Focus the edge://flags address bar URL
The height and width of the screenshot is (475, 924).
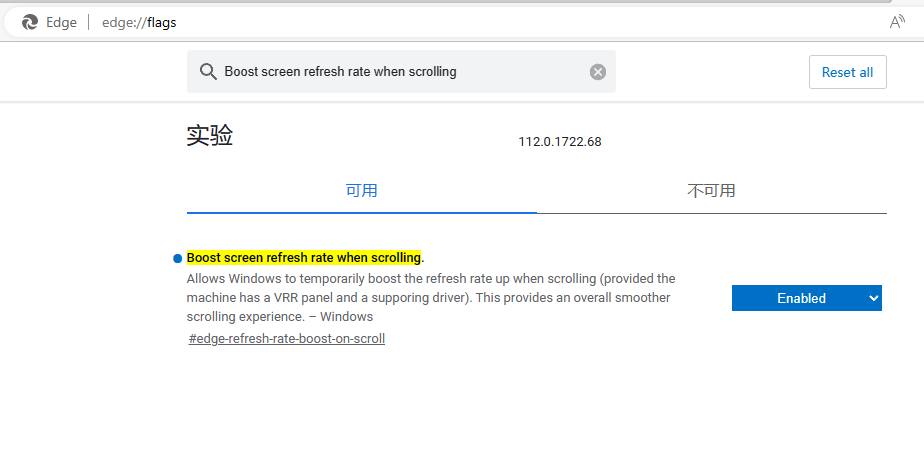[139, 22]
